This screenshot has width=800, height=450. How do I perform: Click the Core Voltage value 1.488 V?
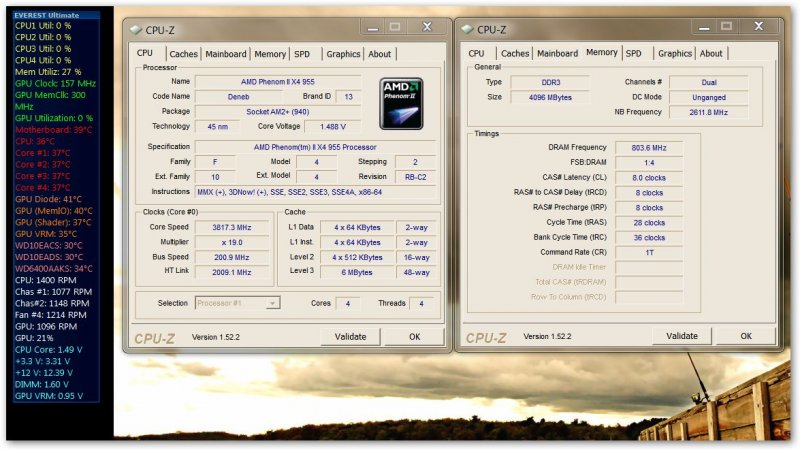333,127
